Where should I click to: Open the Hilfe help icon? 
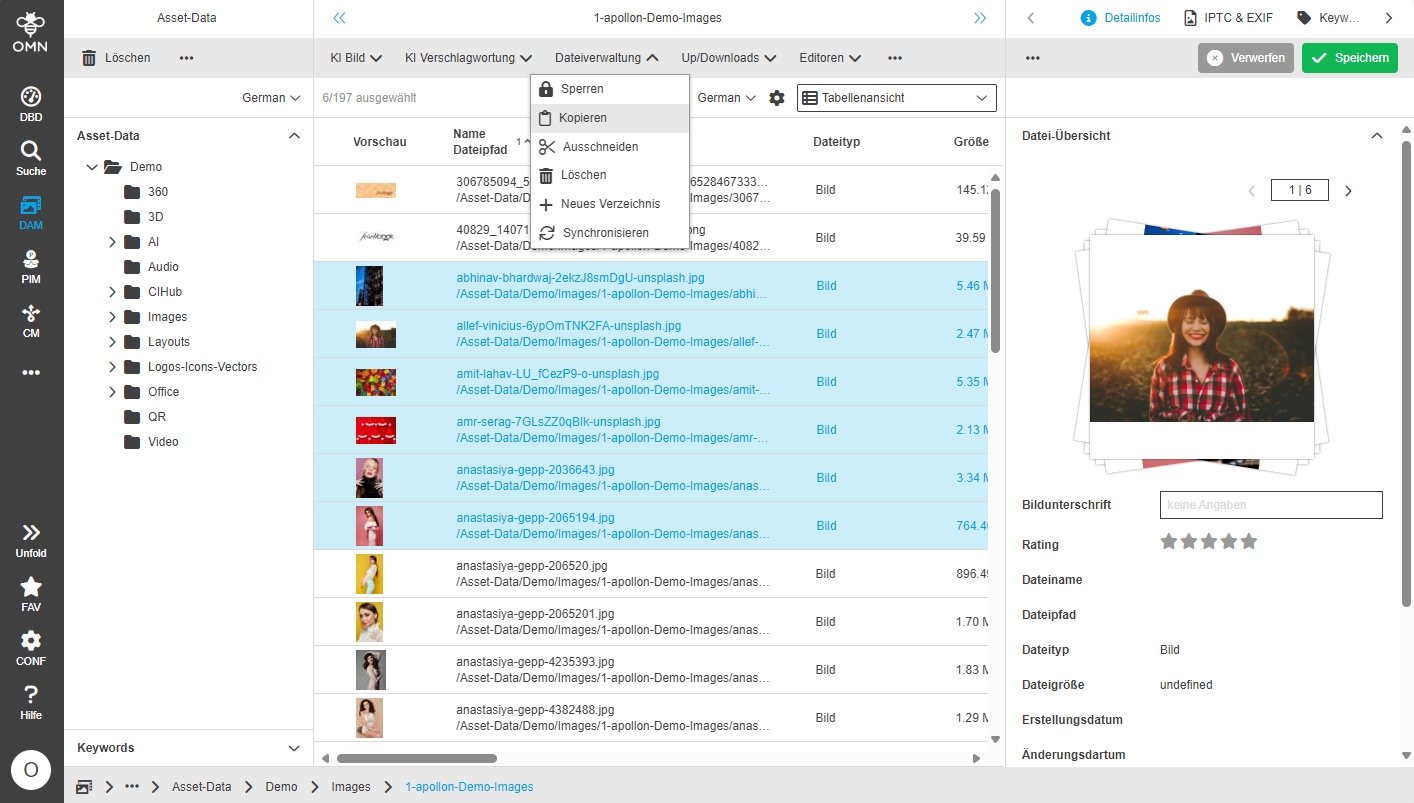[x=31, y=702]
